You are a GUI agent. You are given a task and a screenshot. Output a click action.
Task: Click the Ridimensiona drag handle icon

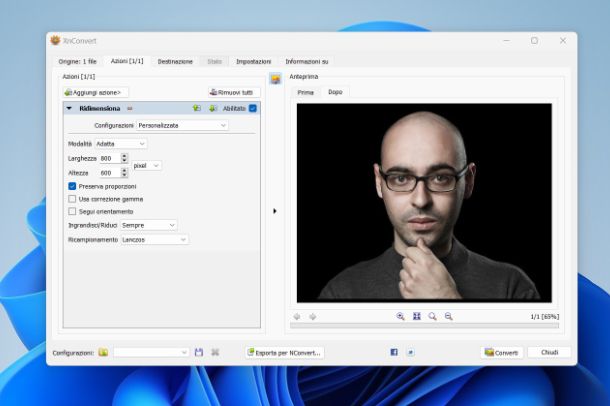tap(130, 108)
